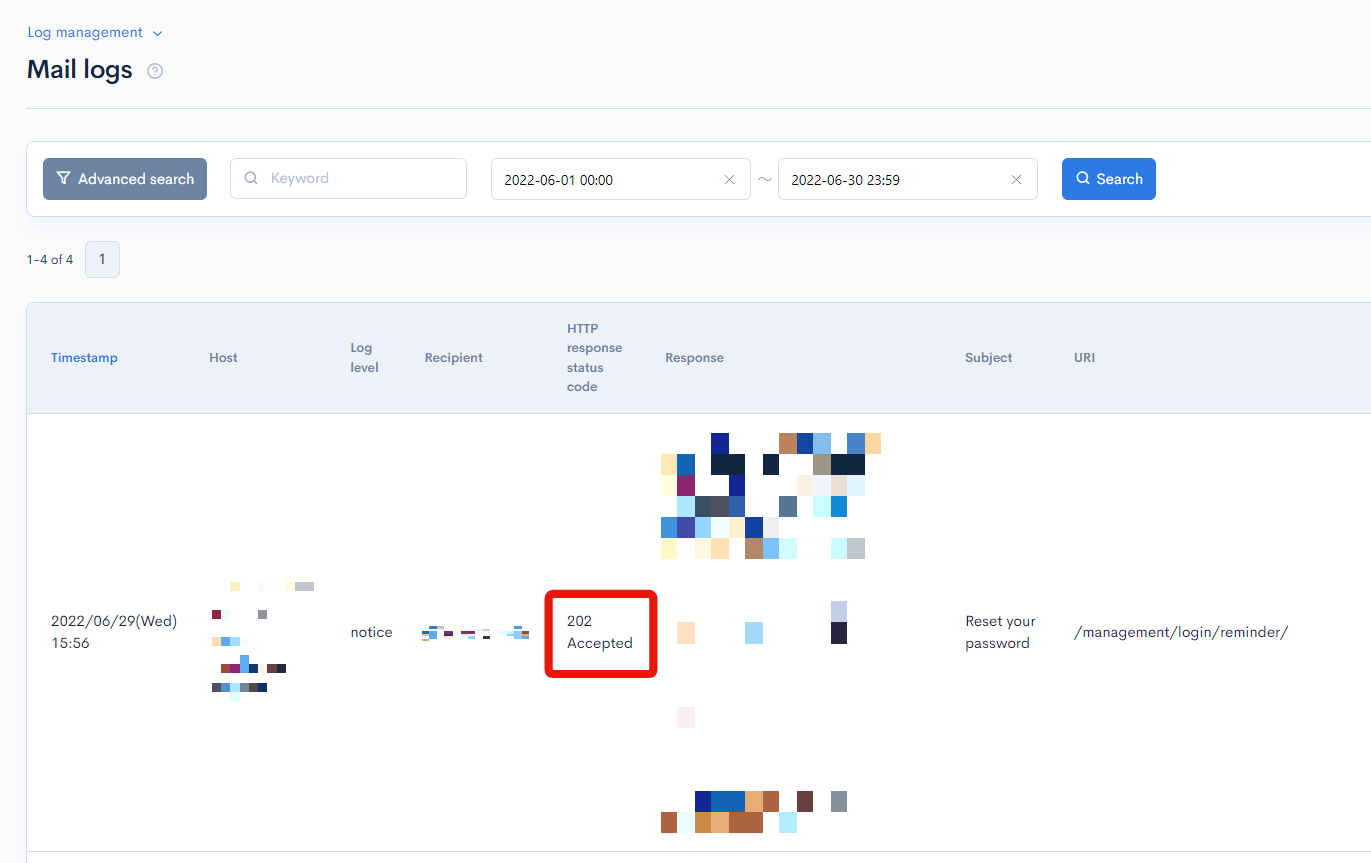
Task: Click the filter icon on the Advanced search button
Action: point(63,178)
